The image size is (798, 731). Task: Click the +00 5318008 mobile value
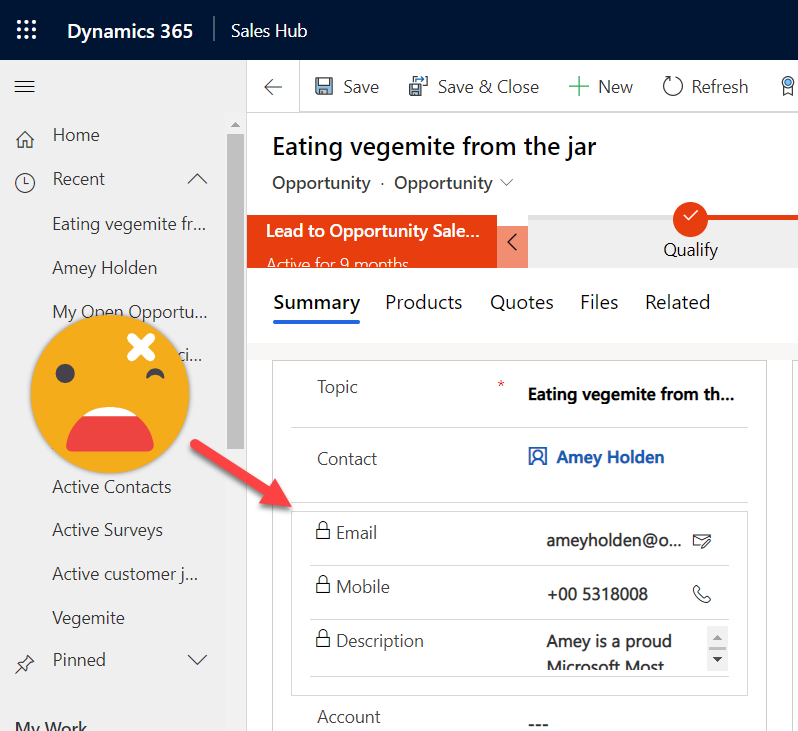[x=597, y=595]
